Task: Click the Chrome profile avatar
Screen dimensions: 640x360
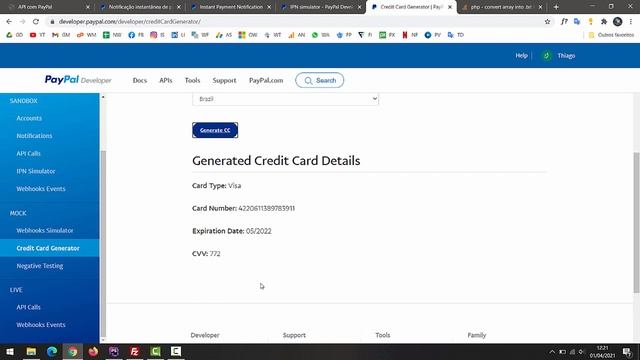Action: point(618,22)
